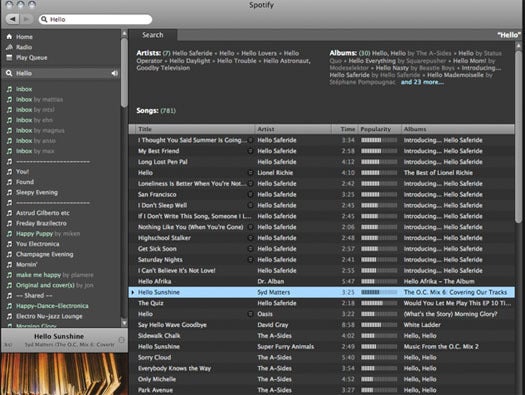Click the icon next to Saturday Nights
Screen dimensions: 525x395
[250, 259]
